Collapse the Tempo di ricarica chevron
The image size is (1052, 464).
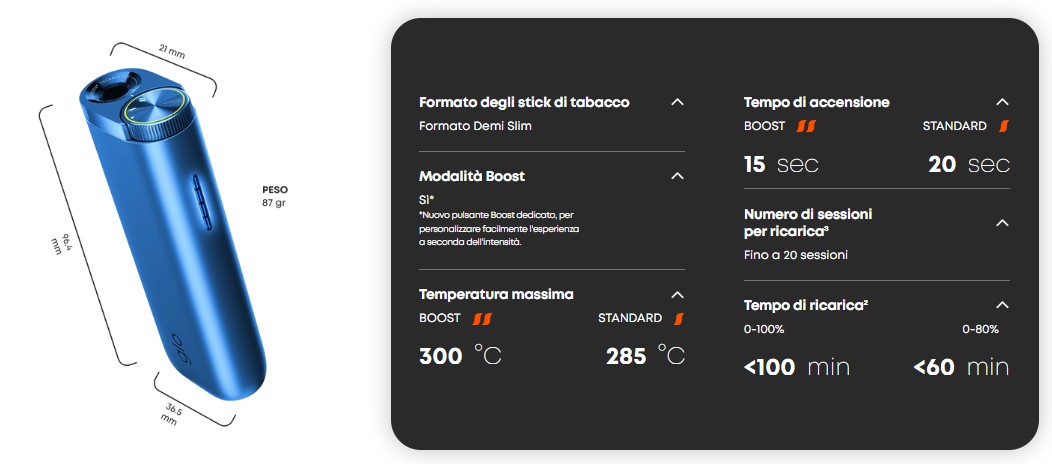click(1002, 305)
